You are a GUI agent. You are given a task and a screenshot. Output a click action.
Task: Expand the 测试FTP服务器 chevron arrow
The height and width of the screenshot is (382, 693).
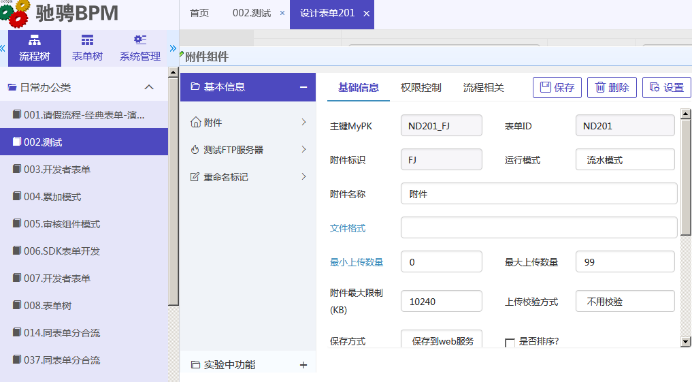[304, 149]
